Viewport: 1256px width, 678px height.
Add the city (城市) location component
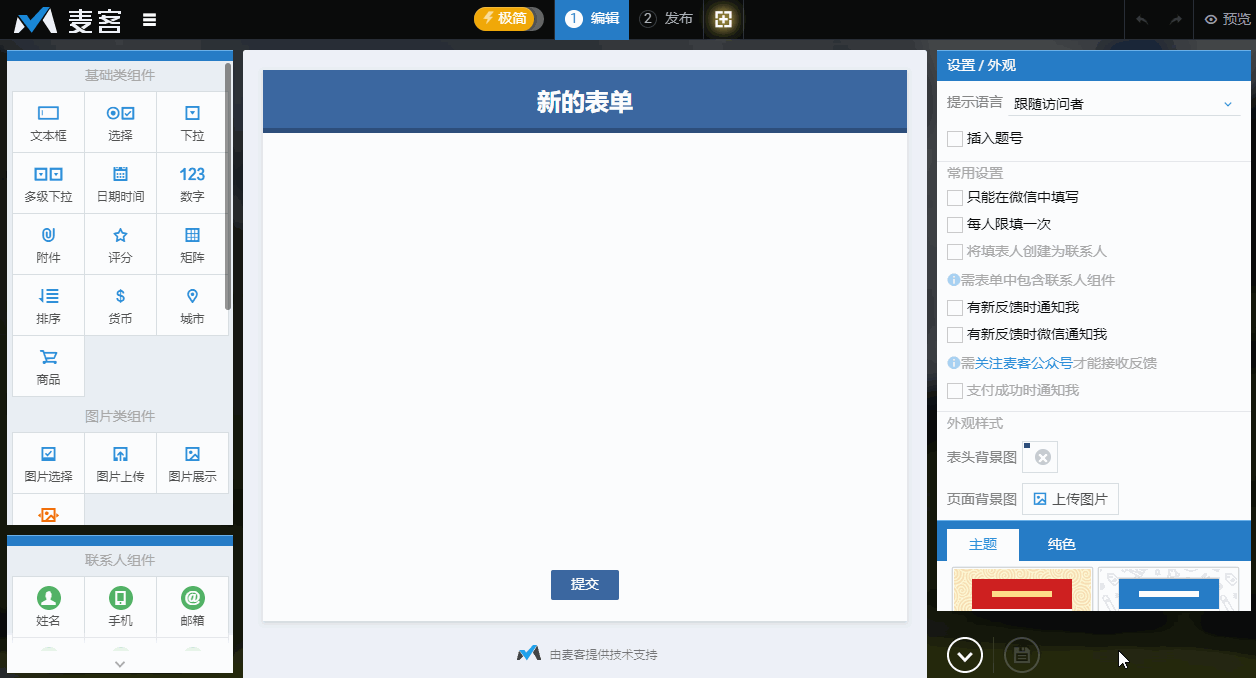[192, 306]
